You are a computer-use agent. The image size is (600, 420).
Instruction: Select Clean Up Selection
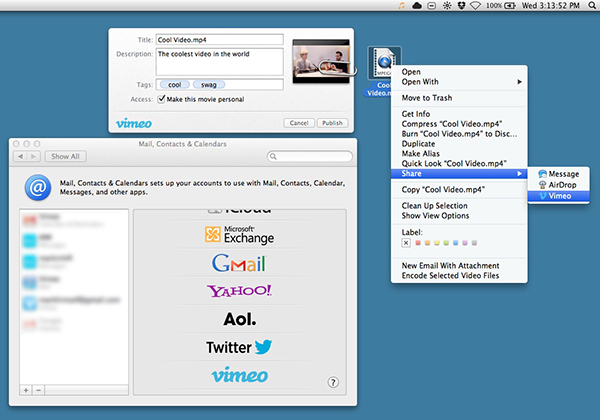(x=459, y=206)
